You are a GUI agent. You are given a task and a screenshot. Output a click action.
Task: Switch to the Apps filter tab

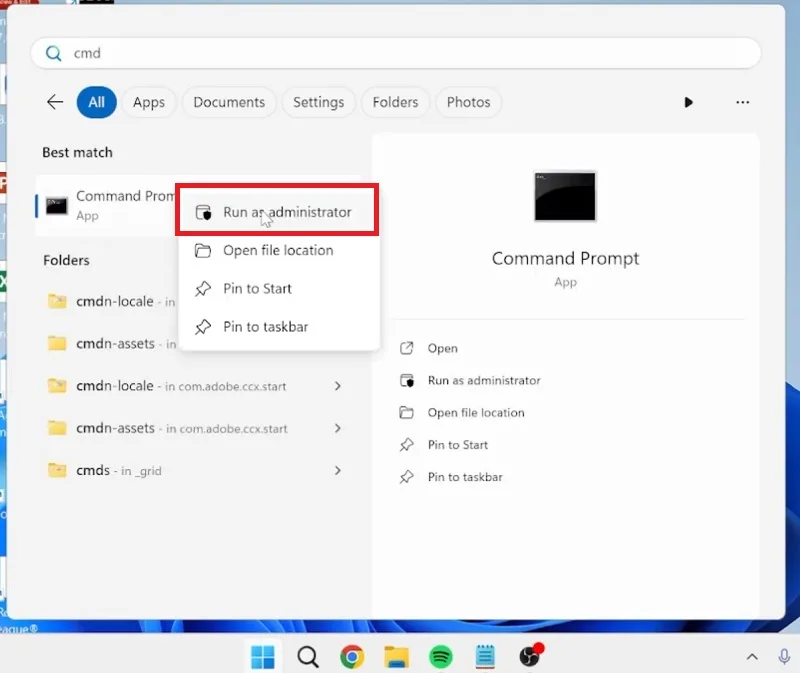click(x=149, y=102)
